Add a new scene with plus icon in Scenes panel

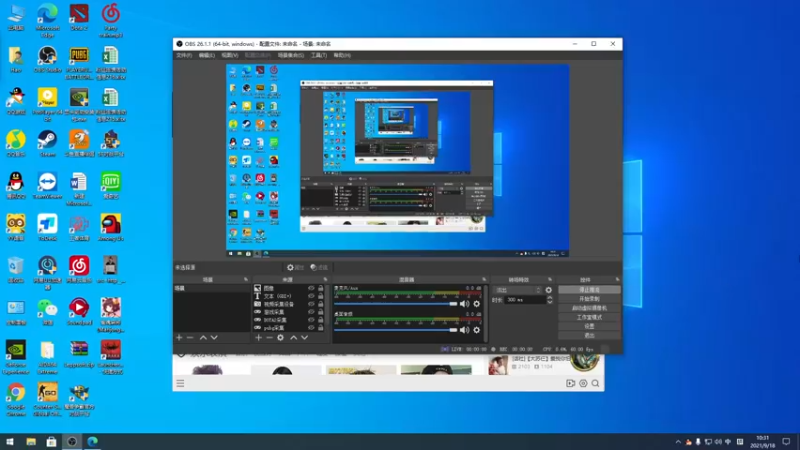coord(179,338)
